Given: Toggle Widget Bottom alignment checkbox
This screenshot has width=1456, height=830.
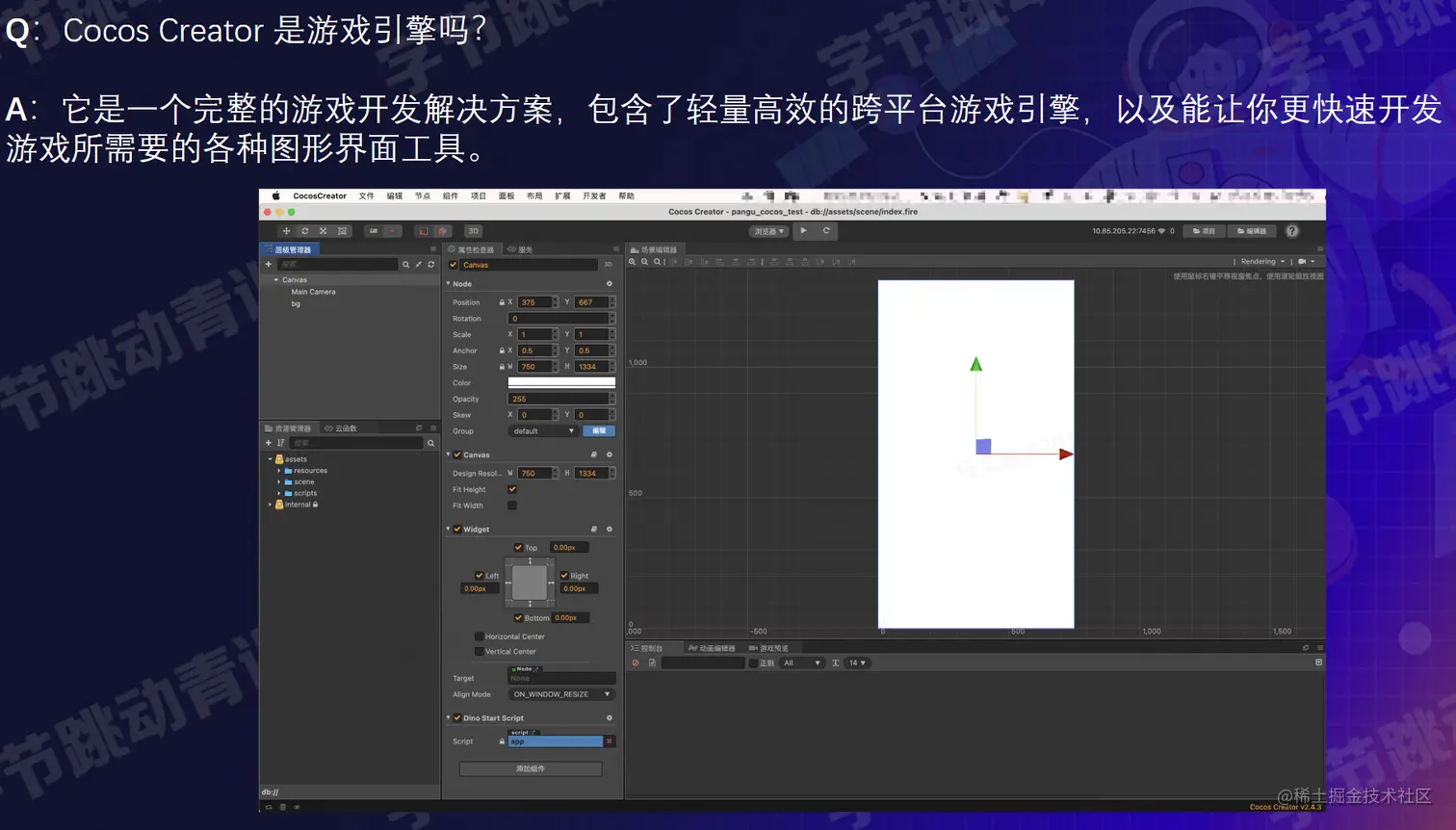Looking at the screenshot, I should coord(518,617).
